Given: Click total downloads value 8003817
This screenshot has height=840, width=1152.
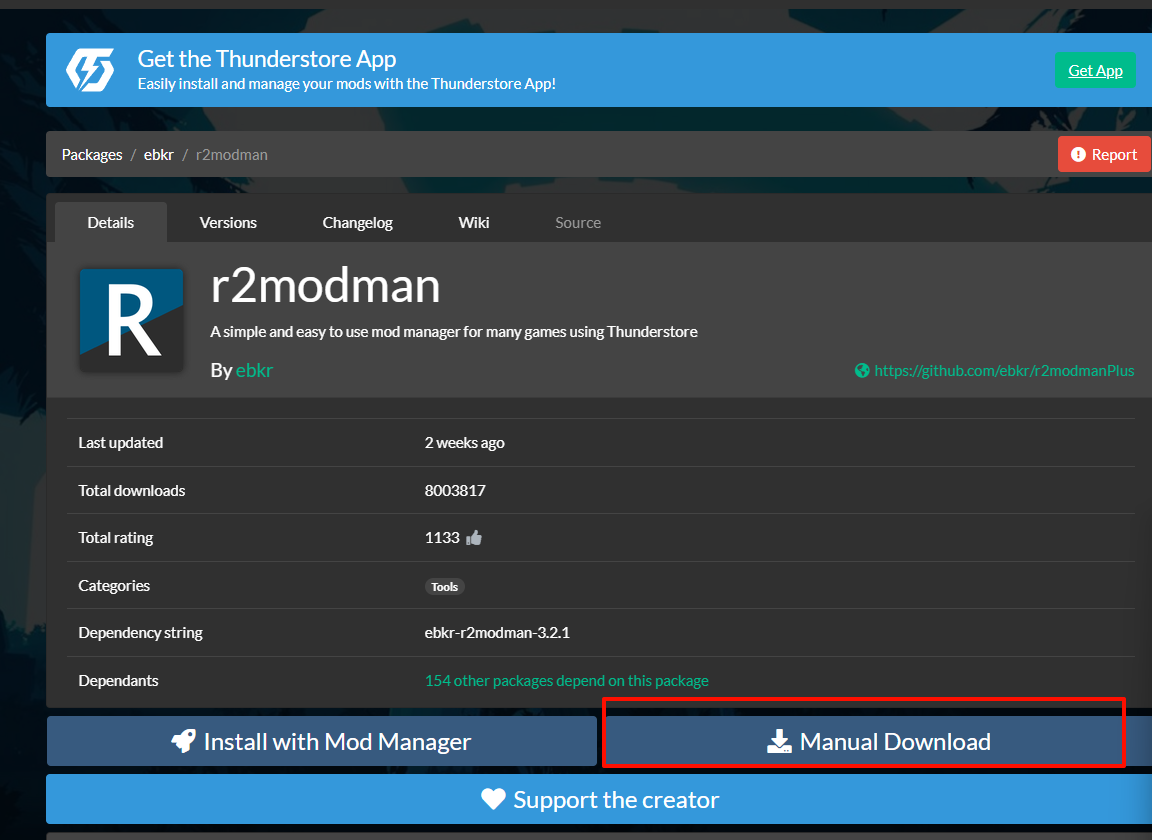Looking at the screenshot, I should [x=455, y=490].
